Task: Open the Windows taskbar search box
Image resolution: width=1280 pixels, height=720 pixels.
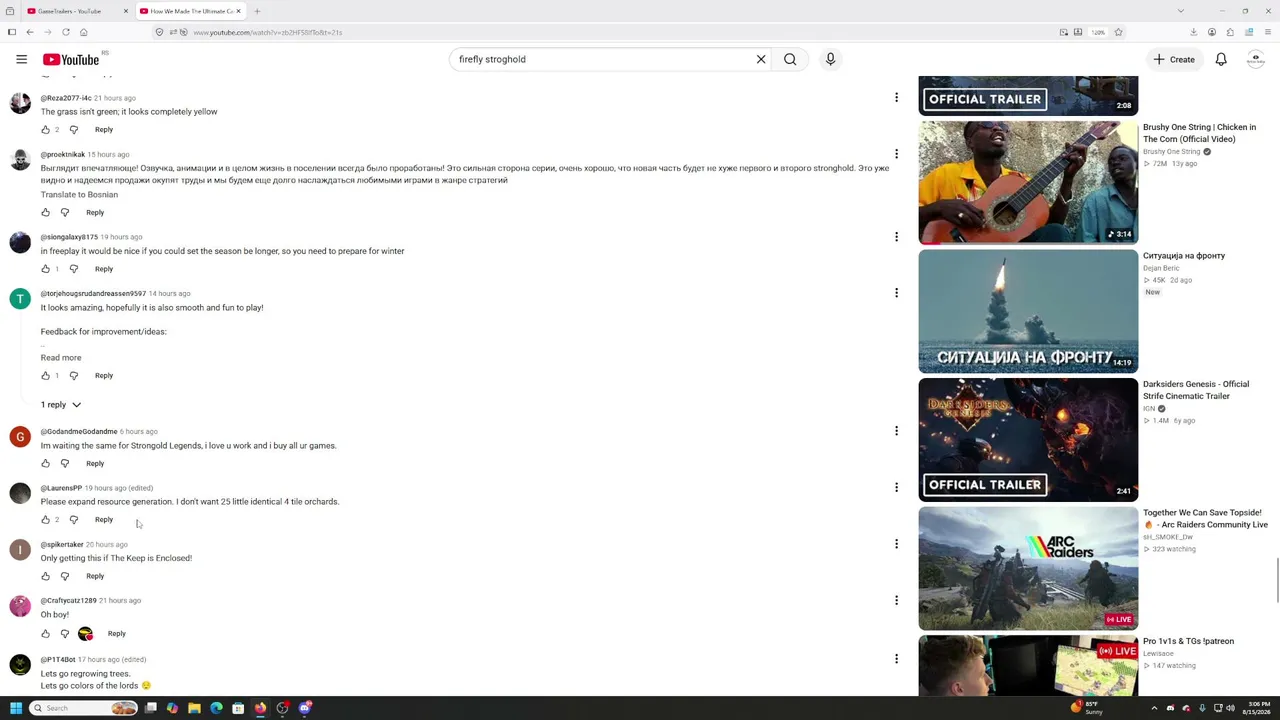Action: click(x=84, y=708)
